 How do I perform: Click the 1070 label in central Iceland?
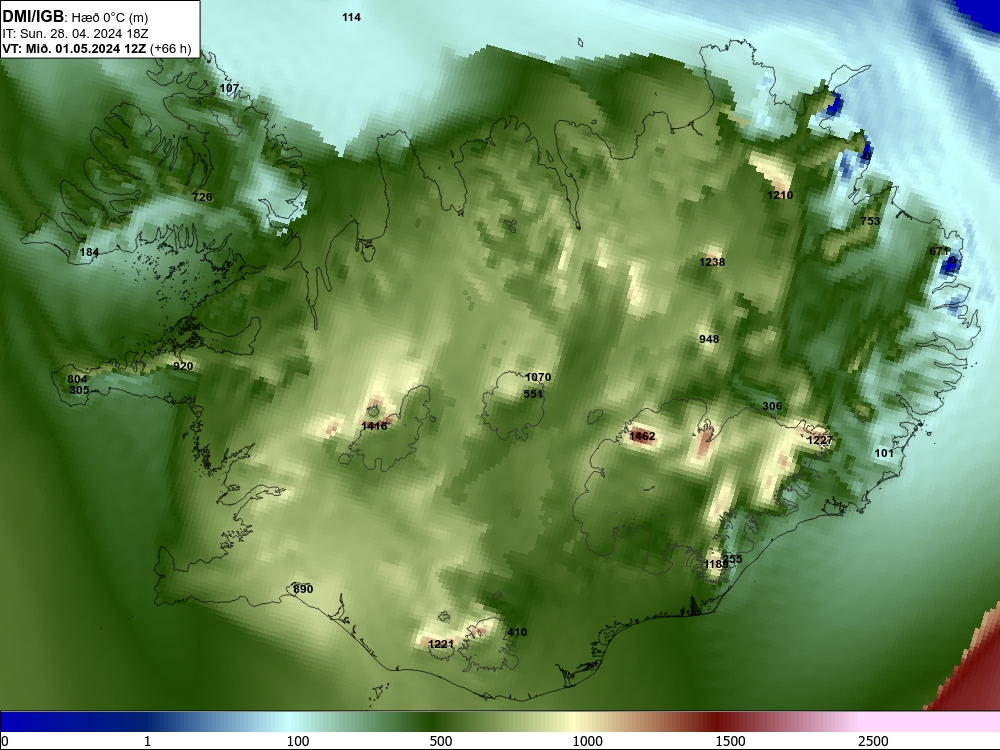point(538,377)
